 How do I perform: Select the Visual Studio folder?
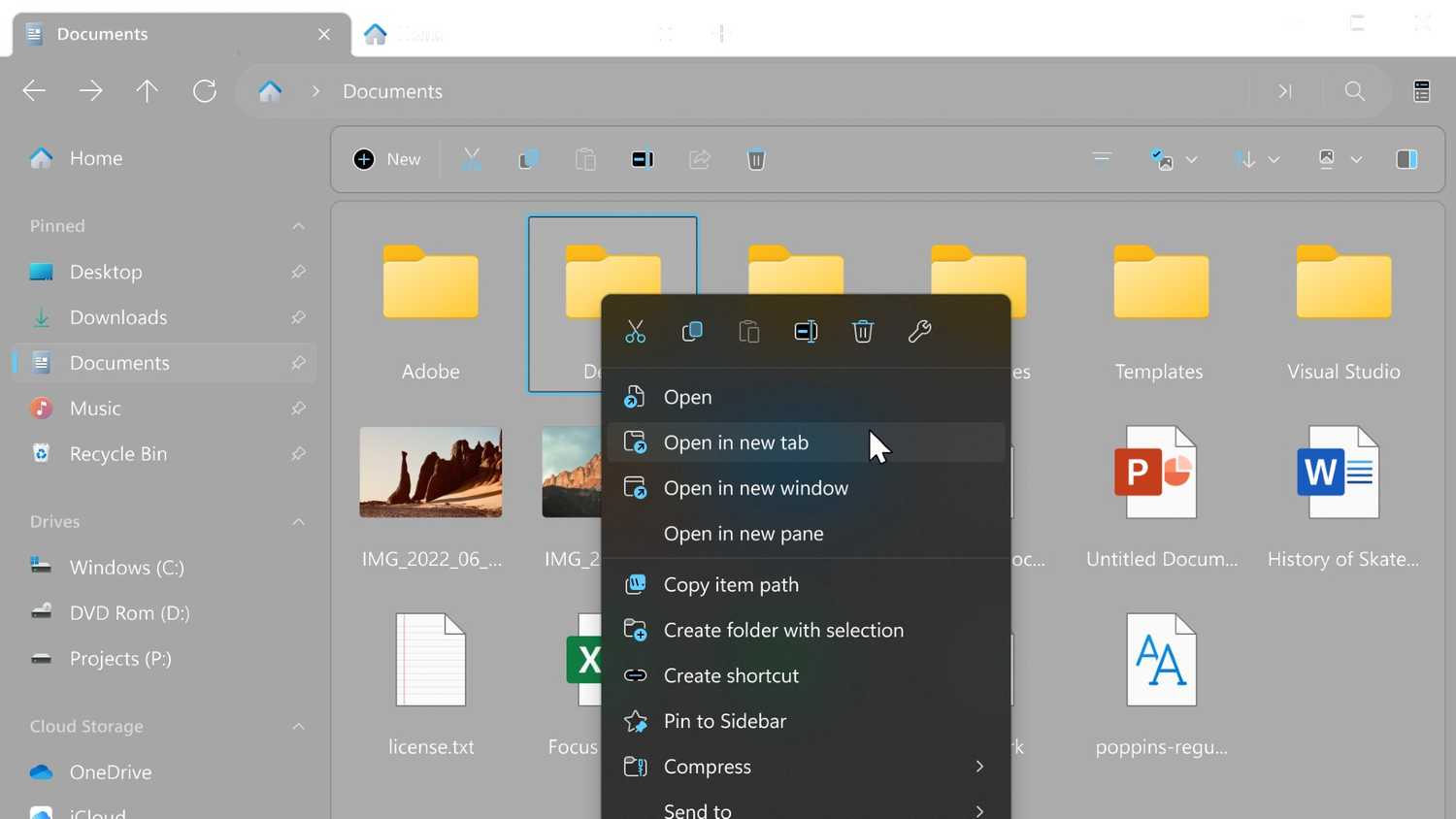click(x=1343, y=304)
